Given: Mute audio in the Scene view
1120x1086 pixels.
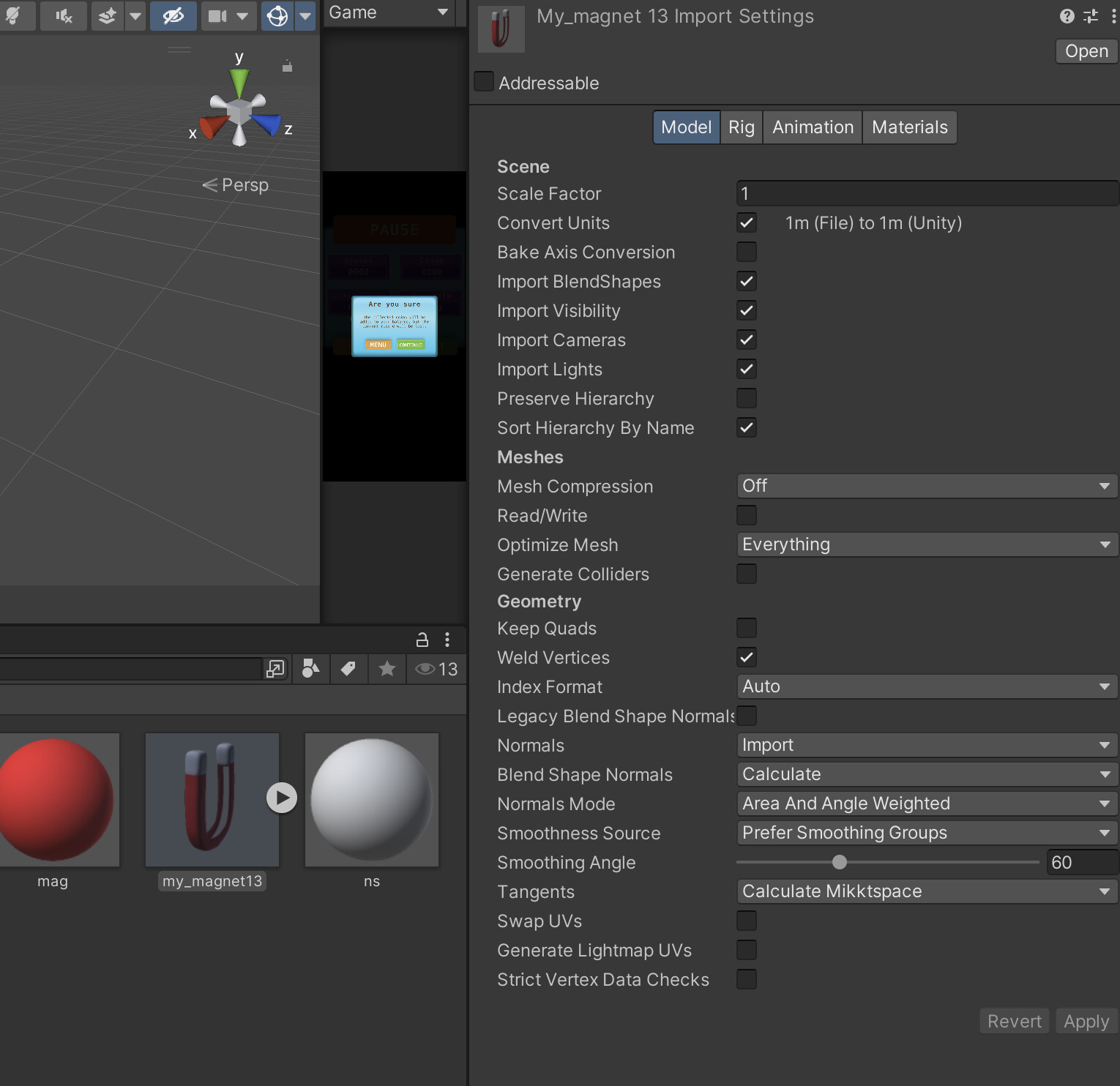Looking at the screenshot, I should coord(64,16).
